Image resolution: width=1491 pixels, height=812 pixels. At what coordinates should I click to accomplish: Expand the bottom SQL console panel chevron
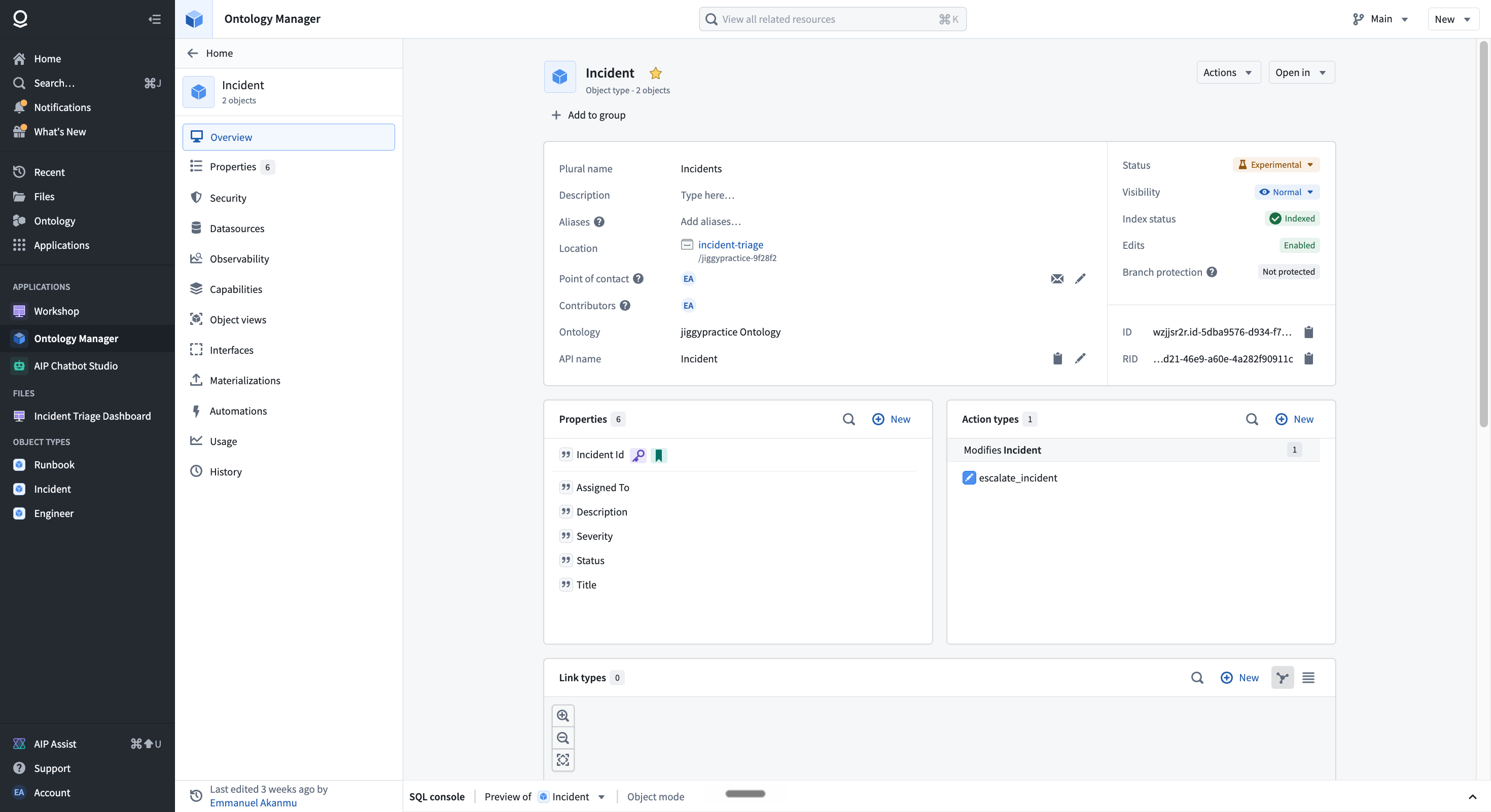point(1472,796)
